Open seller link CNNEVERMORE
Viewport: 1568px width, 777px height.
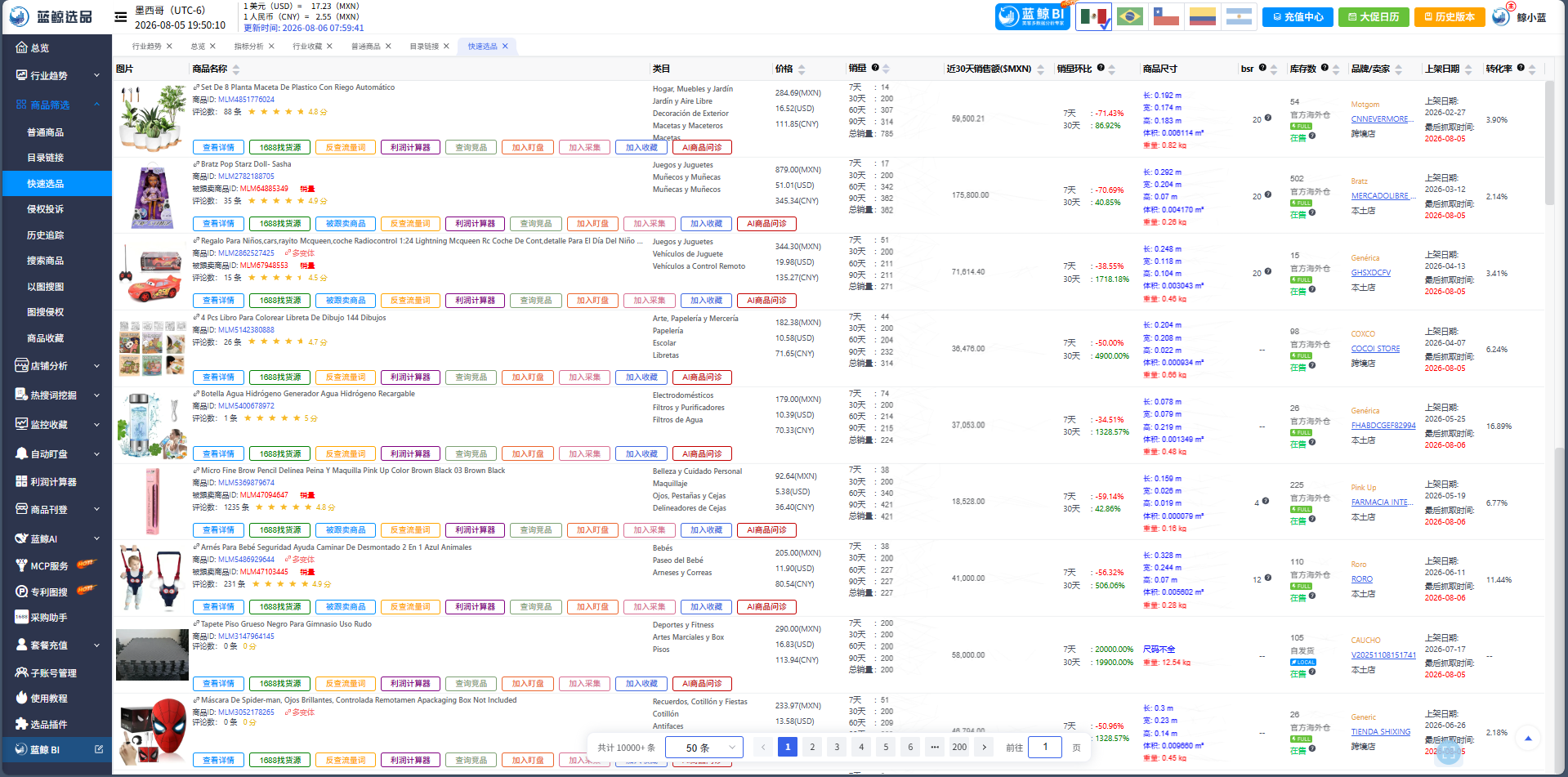[1383, 119]
